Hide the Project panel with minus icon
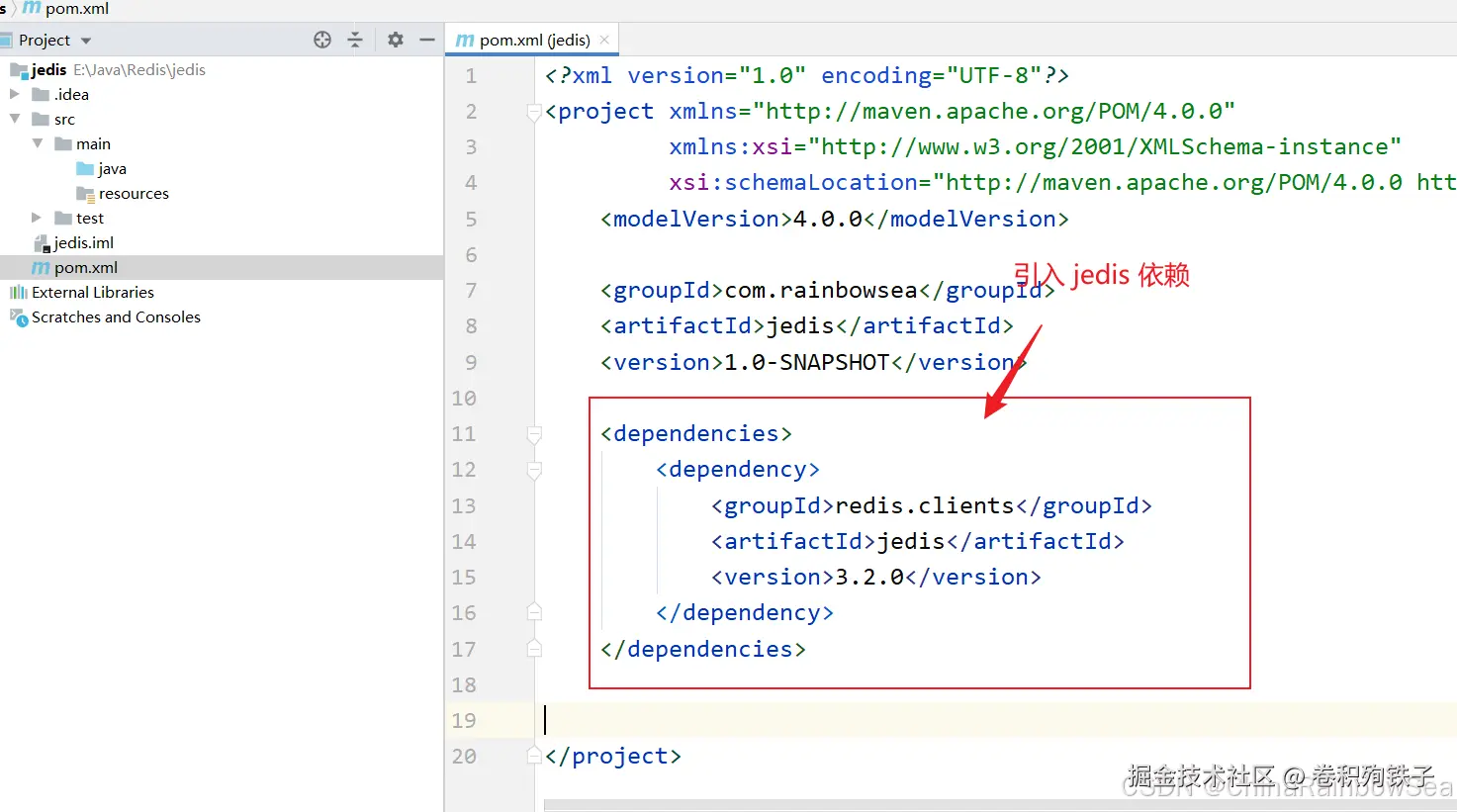 click(x=427, y=40)
